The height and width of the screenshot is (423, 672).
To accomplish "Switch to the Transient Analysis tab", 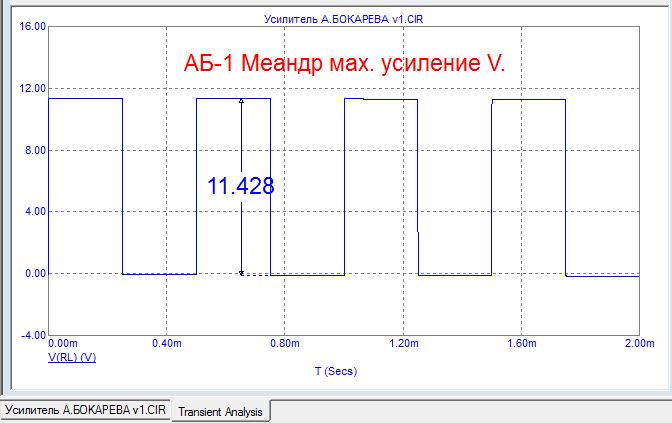I will pos(220,411).
